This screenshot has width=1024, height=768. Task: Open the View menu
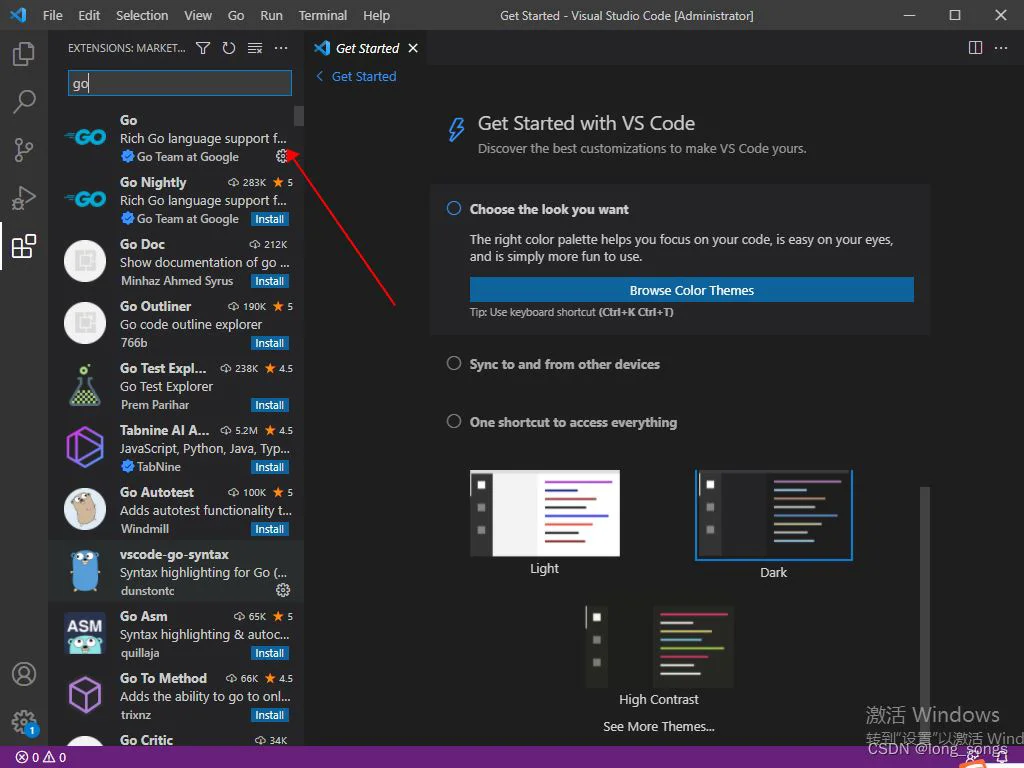[198, 15]
